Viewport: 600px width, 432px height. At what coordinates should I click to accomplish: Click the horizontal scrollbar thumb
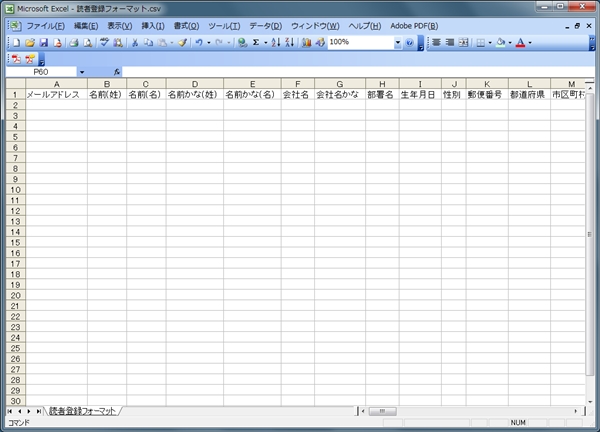(x=382, y=411)
